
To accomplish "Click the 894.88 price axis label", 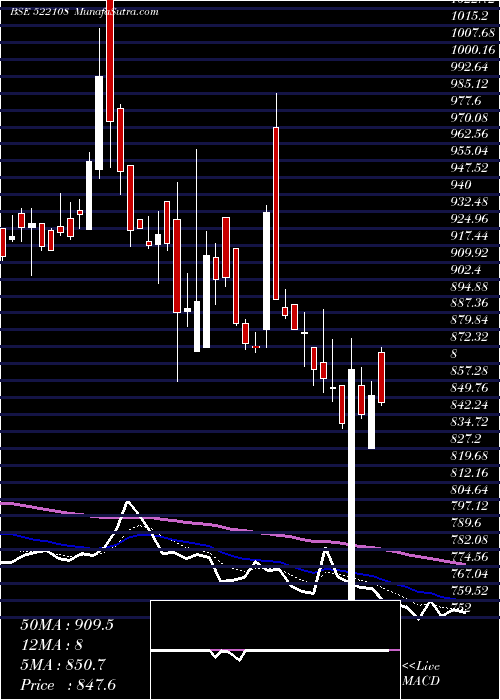I will (471, 286).
